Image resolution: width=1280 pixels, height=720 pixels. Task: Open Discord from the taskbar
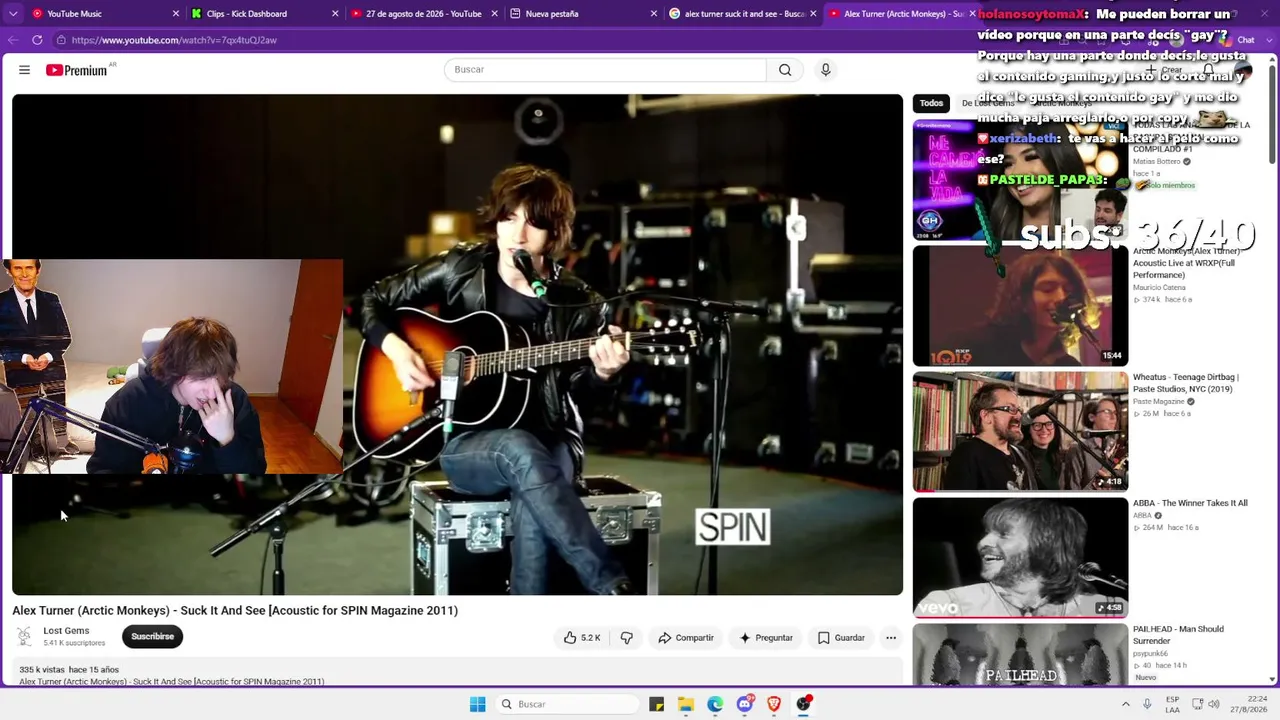745,704
